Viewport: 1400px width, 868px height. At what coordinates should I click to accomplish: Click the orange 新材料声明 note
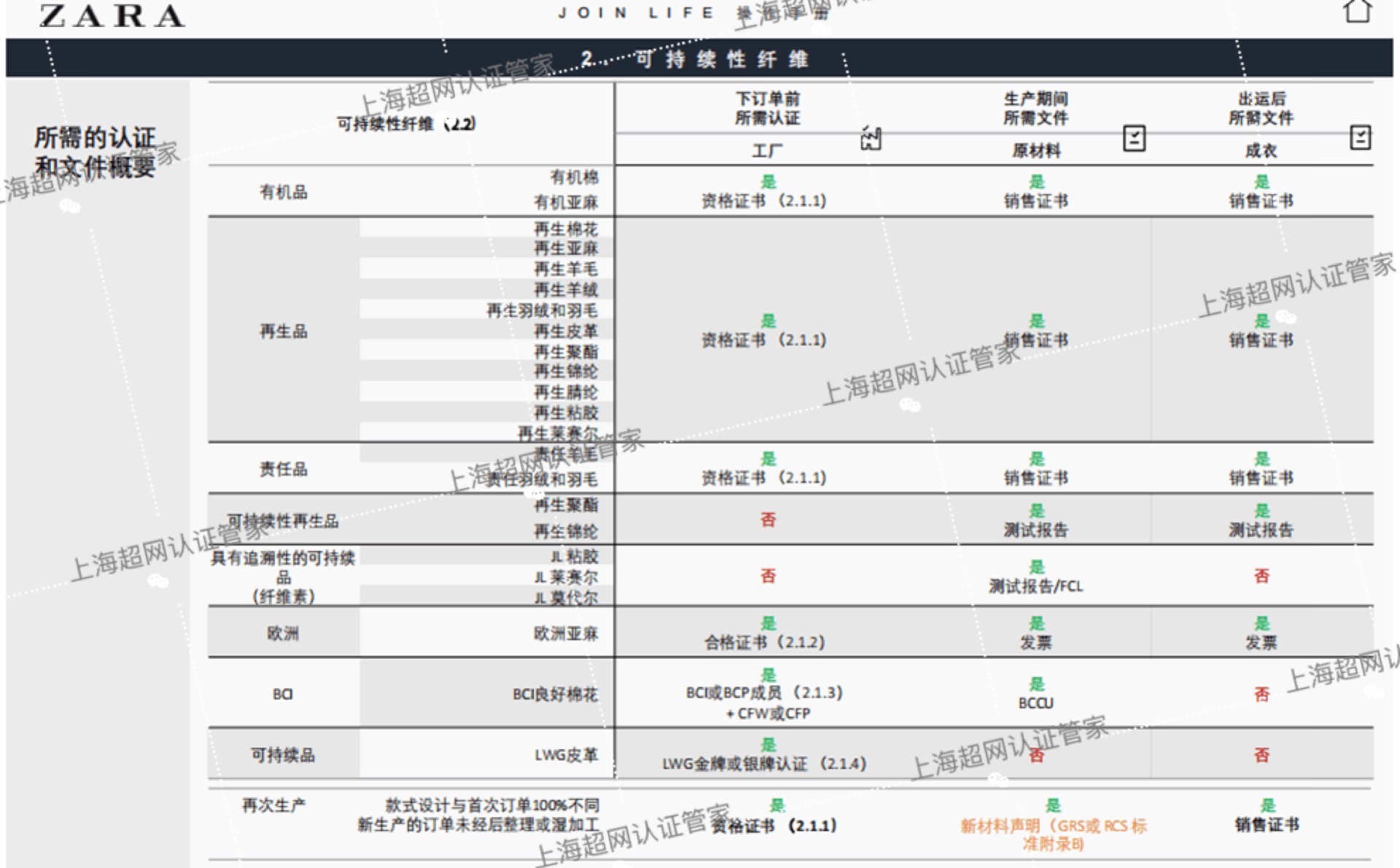click(x=1054, y=834)
